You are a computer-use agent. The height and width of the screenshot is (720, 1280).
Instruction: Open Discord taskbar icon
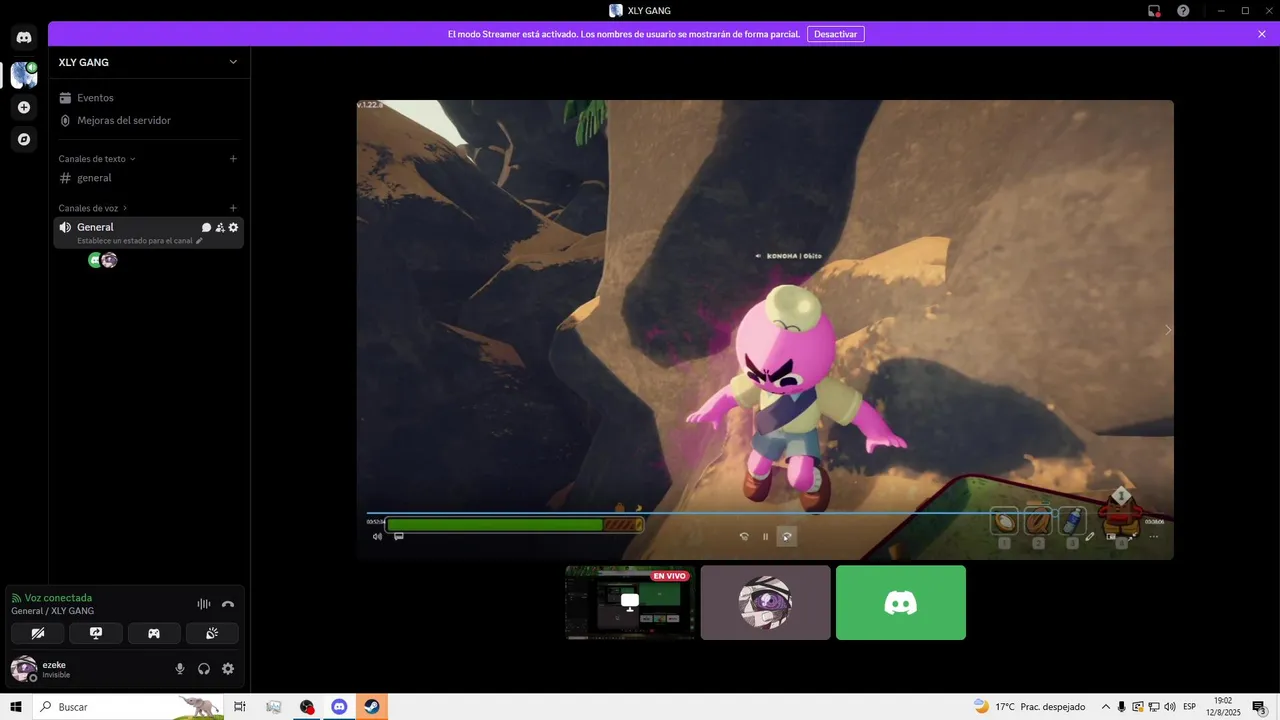(339, 707)
